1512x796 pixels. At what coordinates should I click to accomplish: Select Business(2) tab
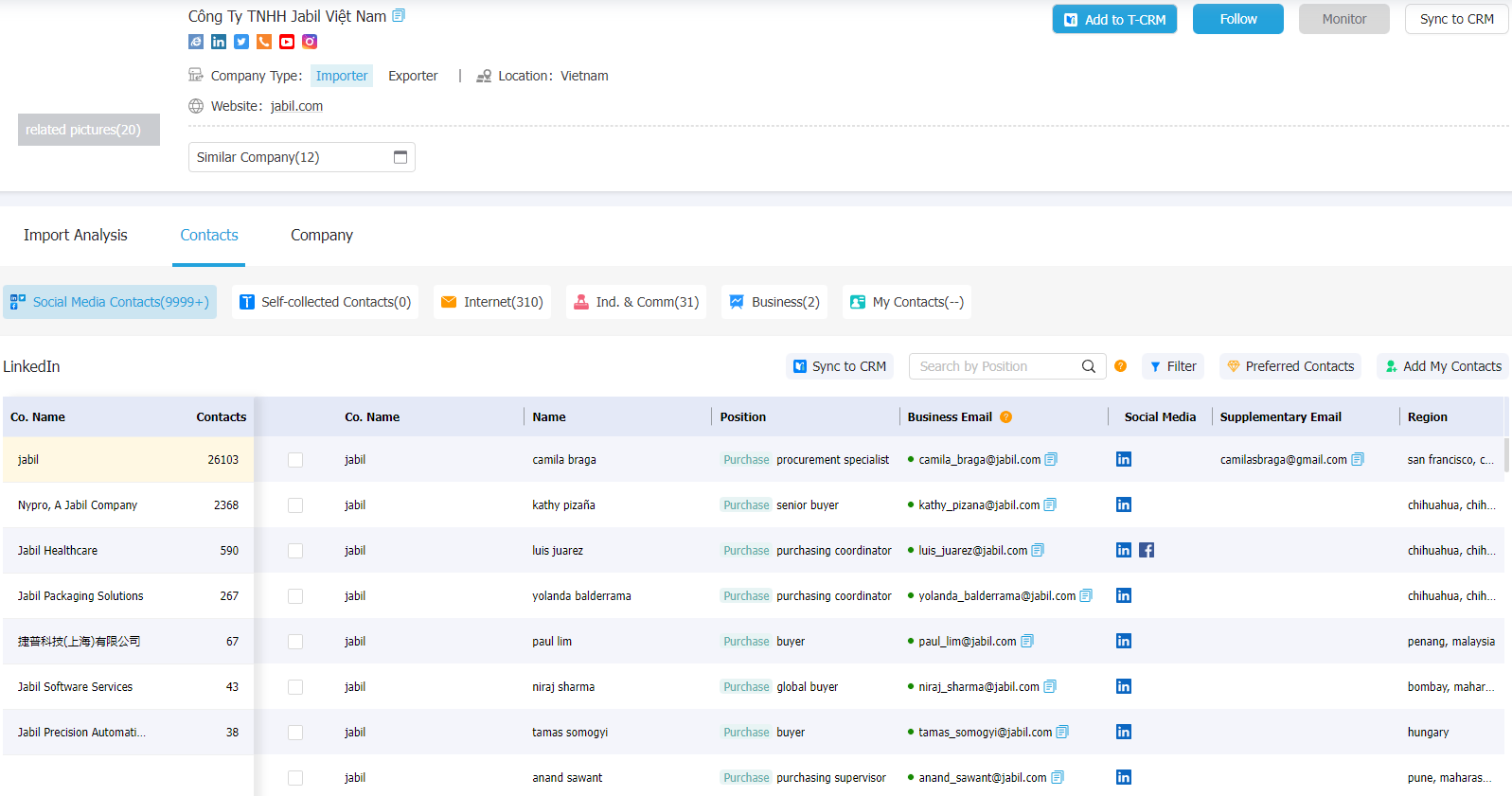774,302
